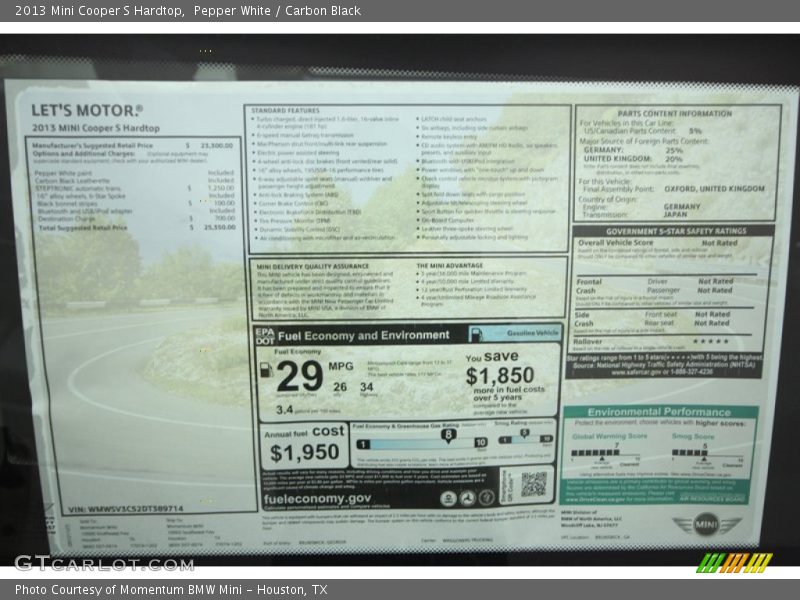Image resolution: width=800 pixels, height=600 pixels.
Task: Click the title '2013 Mini Cooper S Hardtop, Pepper White / Carbon Black'
Action: [x=188, y=11]
